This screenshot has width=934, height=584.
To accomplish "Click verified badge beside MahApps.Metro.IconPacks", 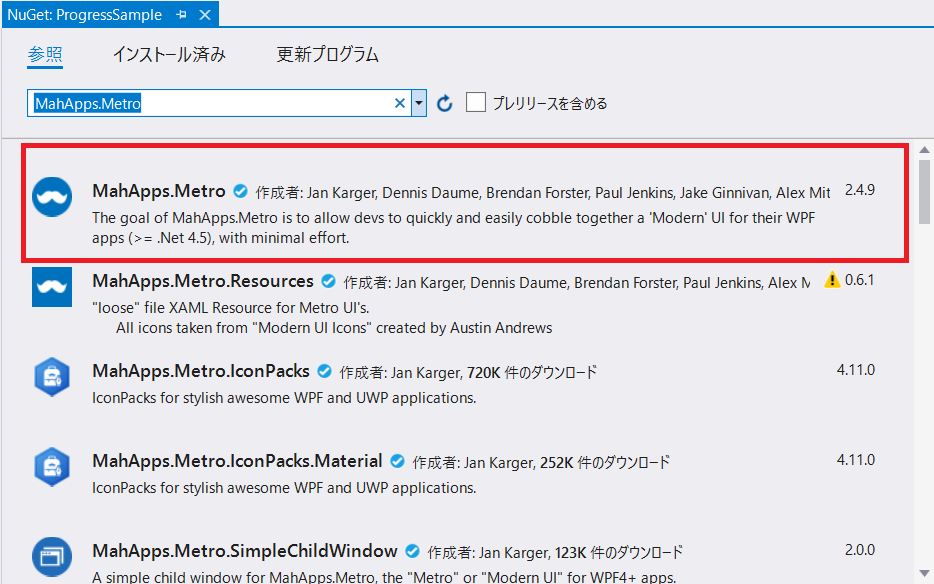I will coord(324,371).
